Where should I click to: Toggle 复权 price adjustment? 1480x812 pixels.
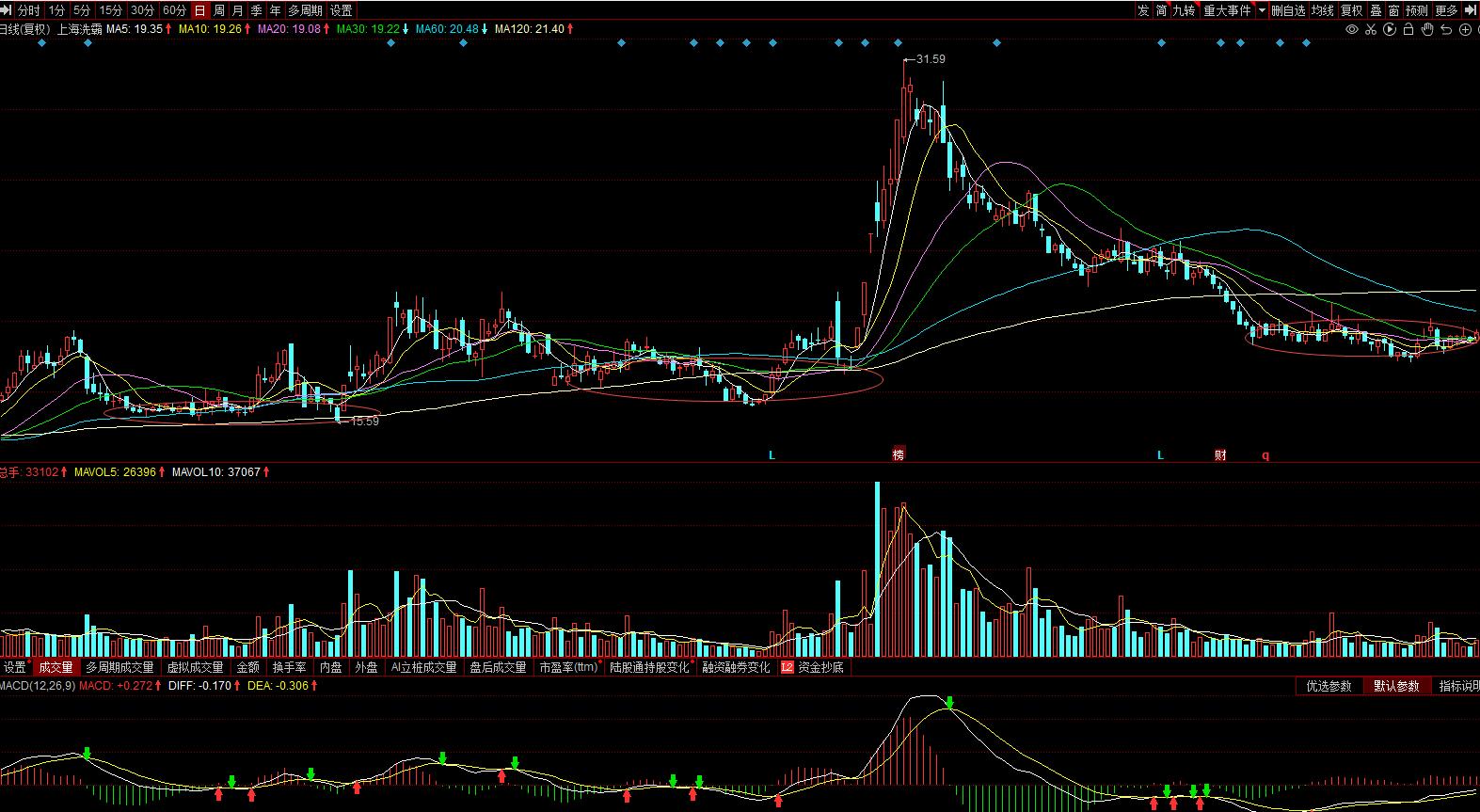(1351, 10)
